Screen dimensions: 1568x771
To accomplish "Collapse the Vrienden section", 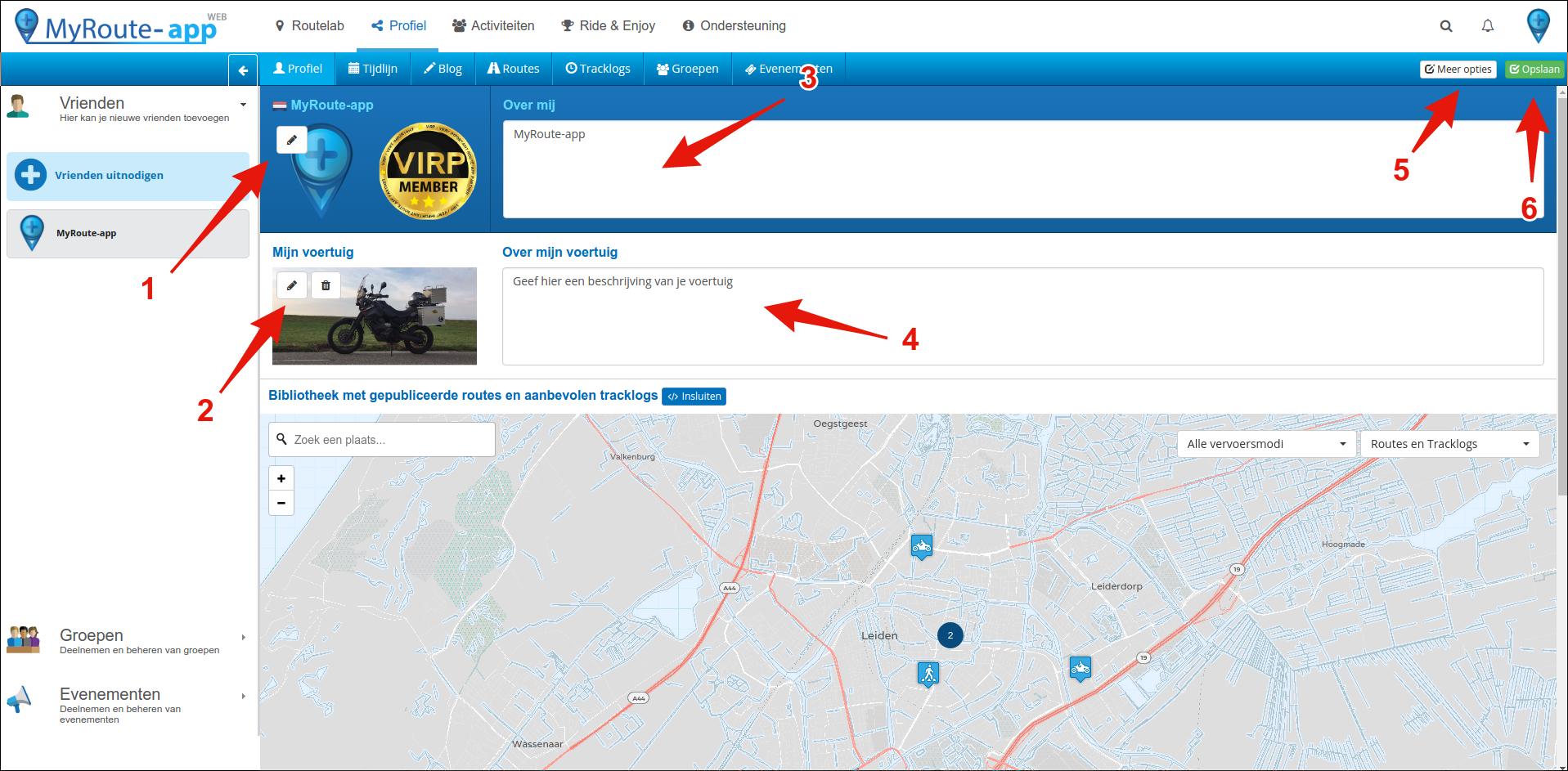I will coord(243,105).
